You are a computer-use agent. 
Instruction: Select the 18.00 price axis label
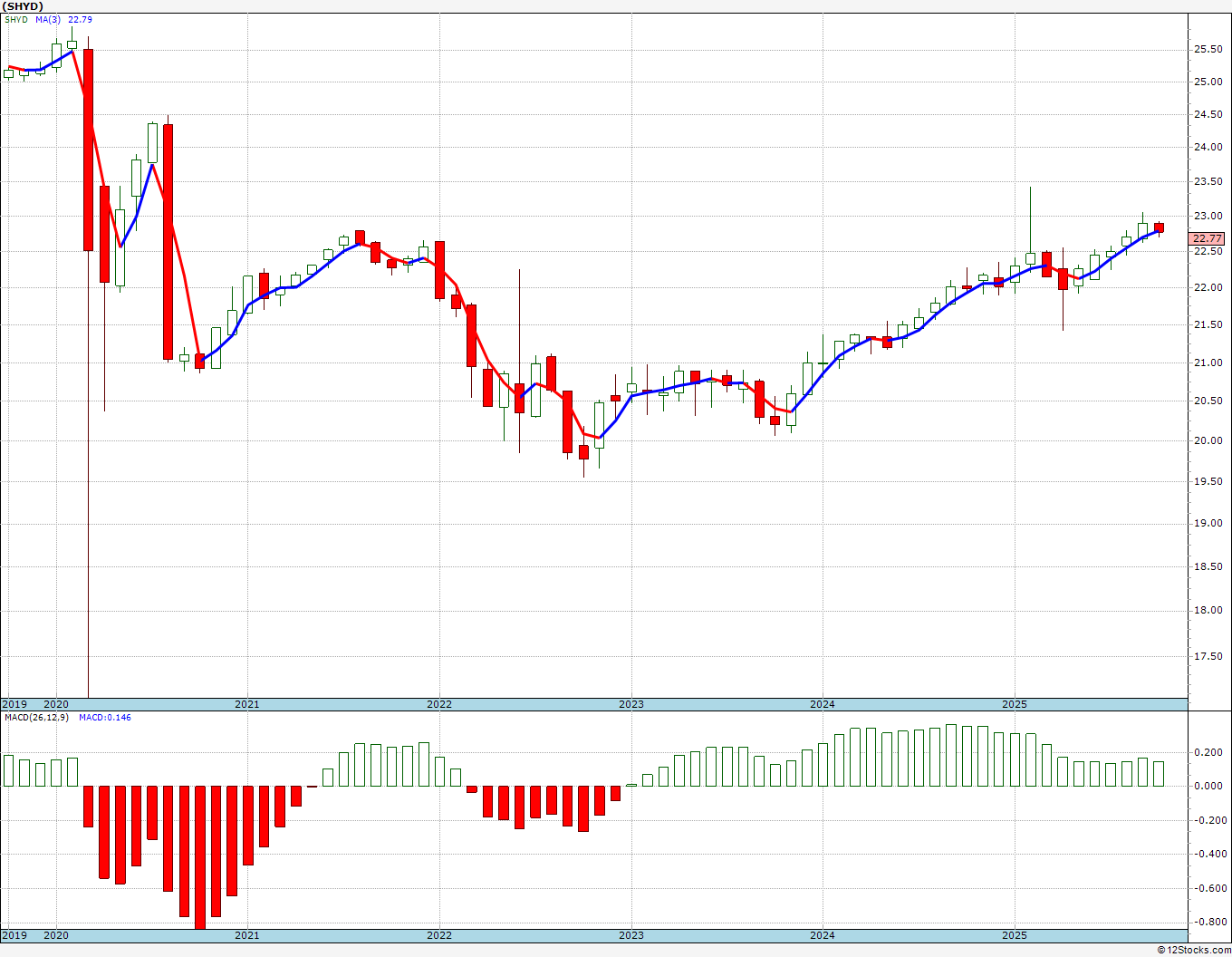click(1208, 610)
